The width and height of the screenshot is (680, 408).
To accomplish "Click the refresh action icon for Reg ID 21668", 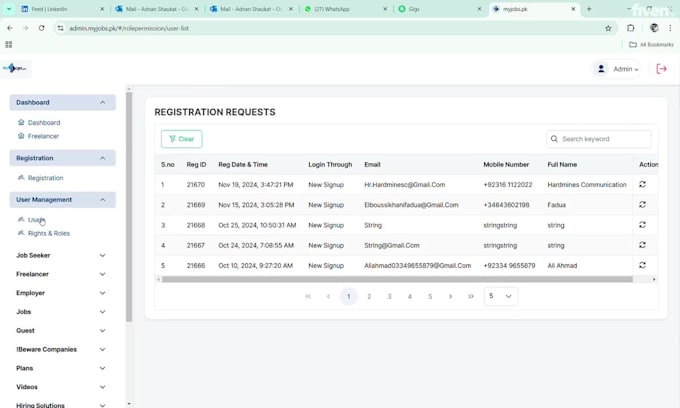I will click(642, 225).
